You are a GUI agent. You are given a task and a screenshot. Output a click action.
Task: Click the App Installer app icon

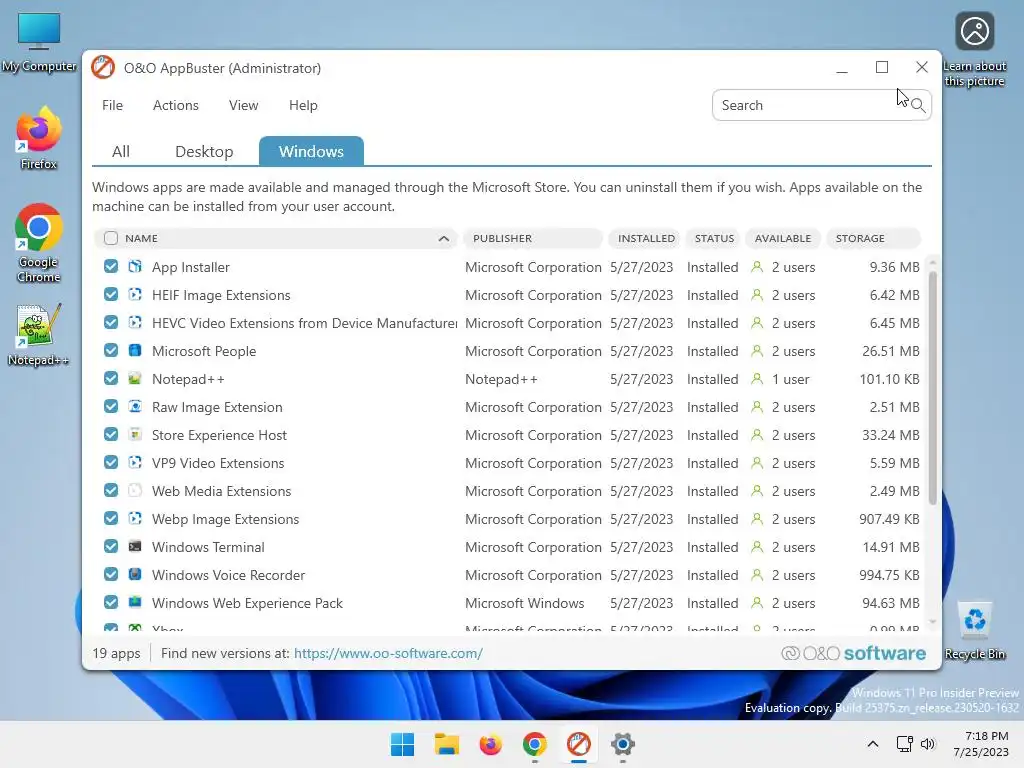(x=135, y=266)
